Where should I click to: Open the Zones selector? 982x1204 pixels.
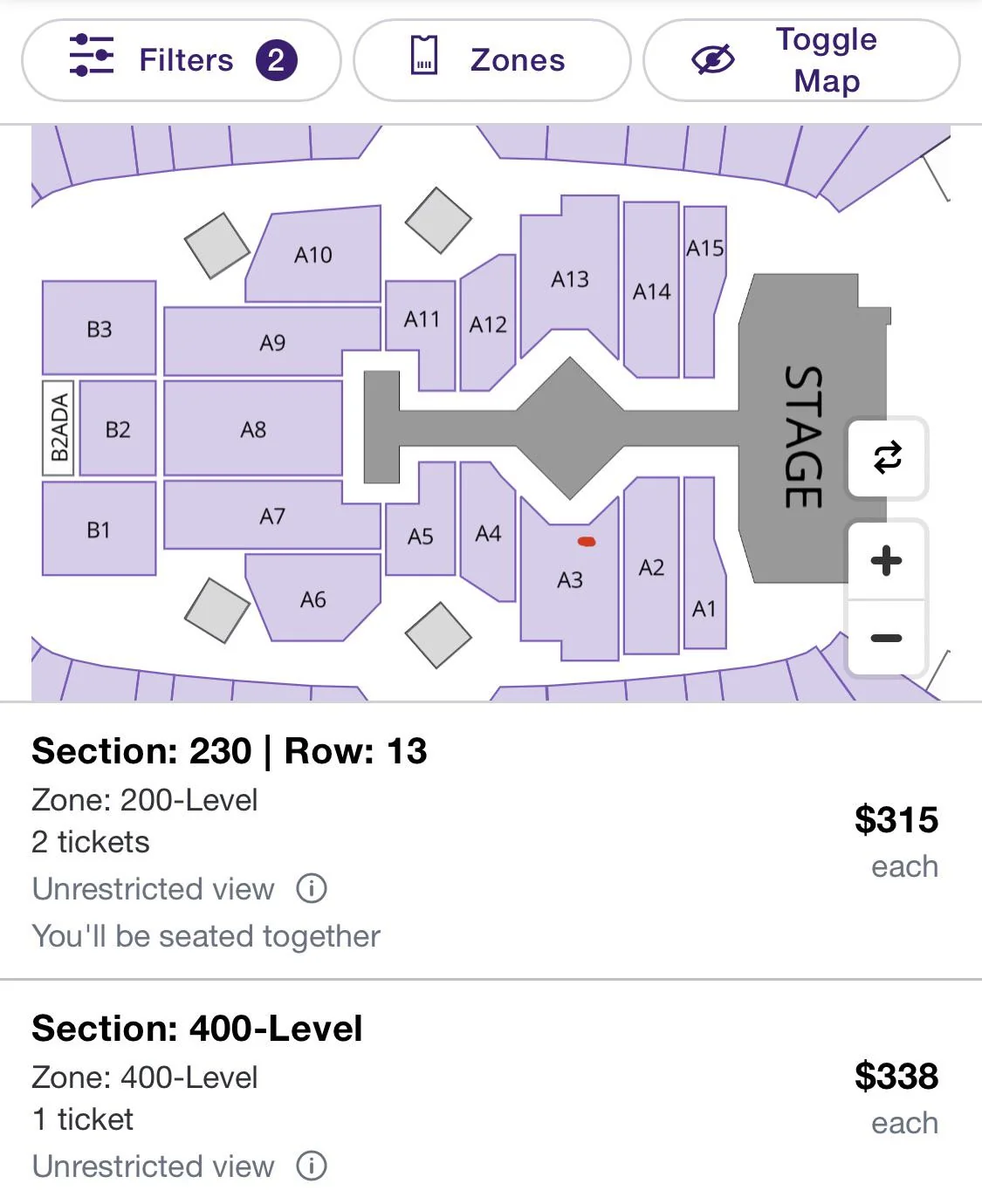pos(491,60)
